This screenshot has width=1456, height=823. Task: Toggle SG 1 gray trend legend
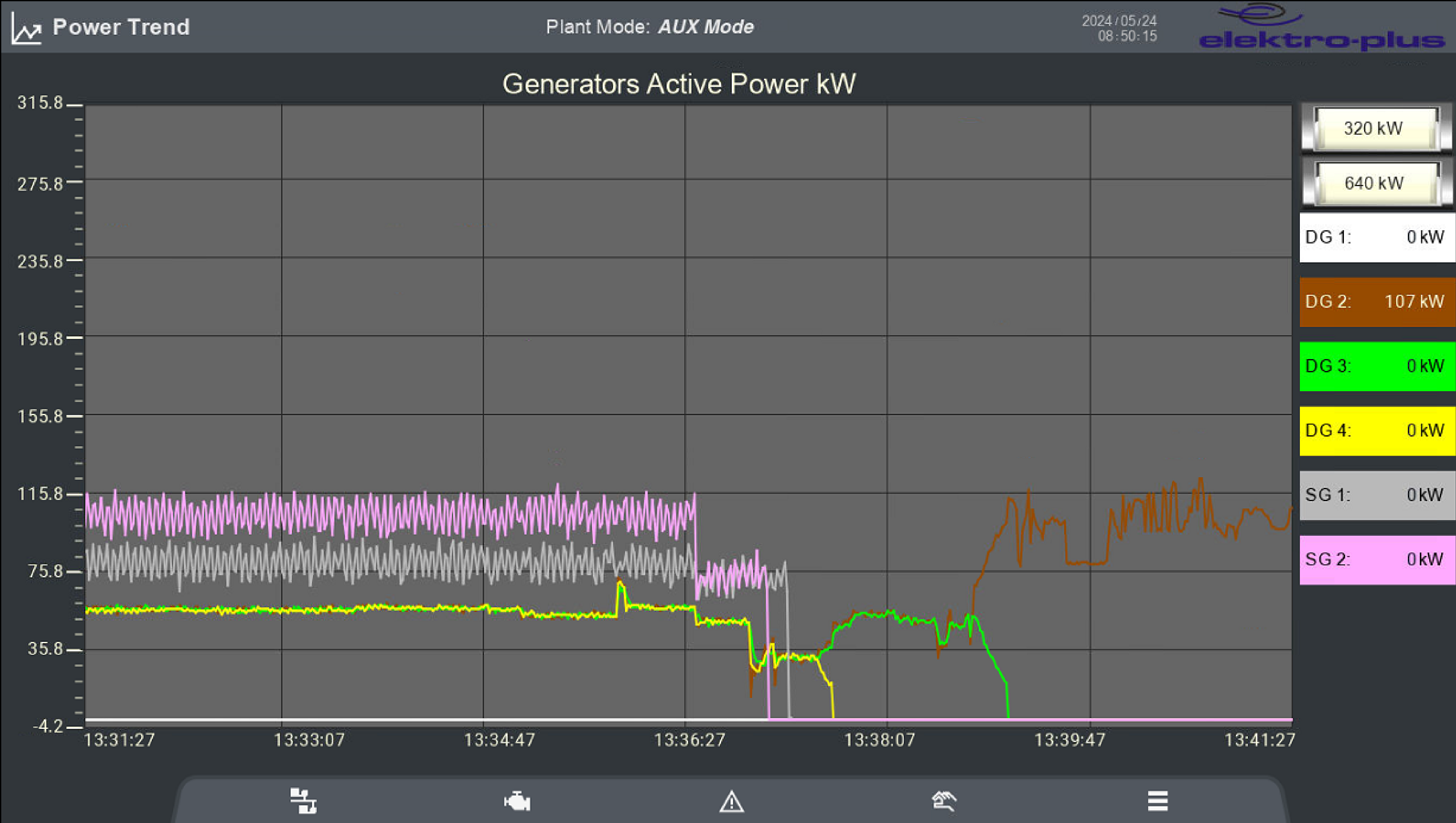click(x=1377, y=495)
